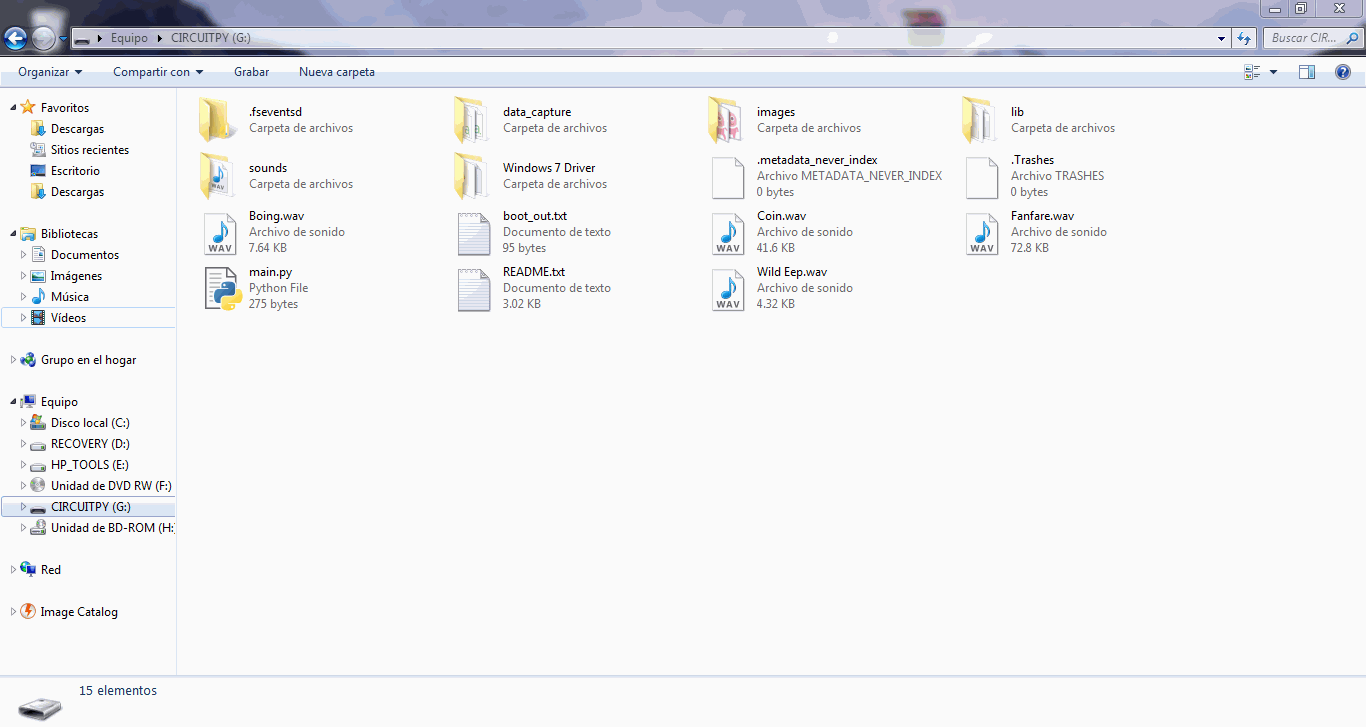1366x727 pixels.
Task: Select Vídeos under Bibliotecas
Action: pos(68,317)
